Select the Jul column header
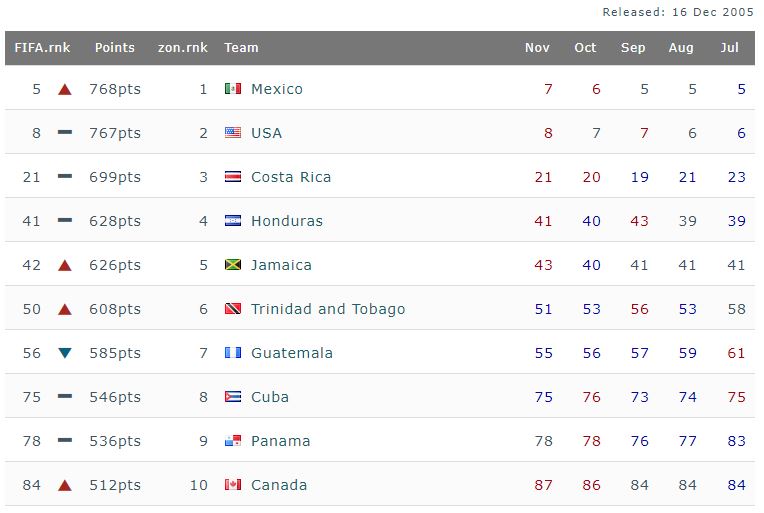 730,47
